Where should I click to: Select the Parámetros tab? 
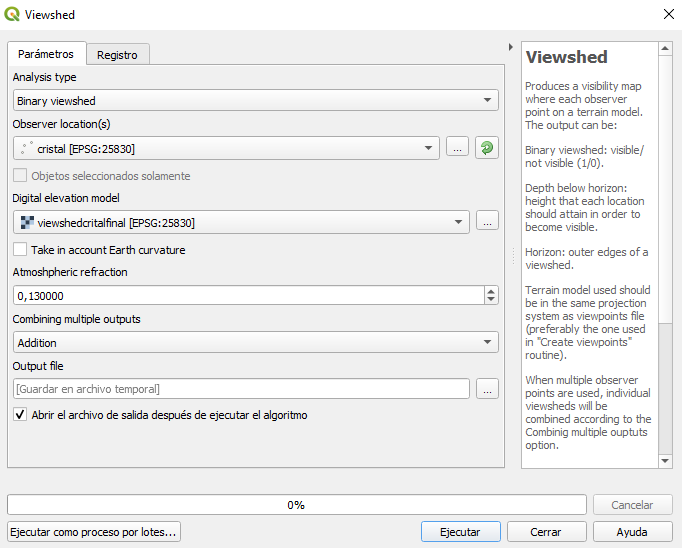point(46,53)
